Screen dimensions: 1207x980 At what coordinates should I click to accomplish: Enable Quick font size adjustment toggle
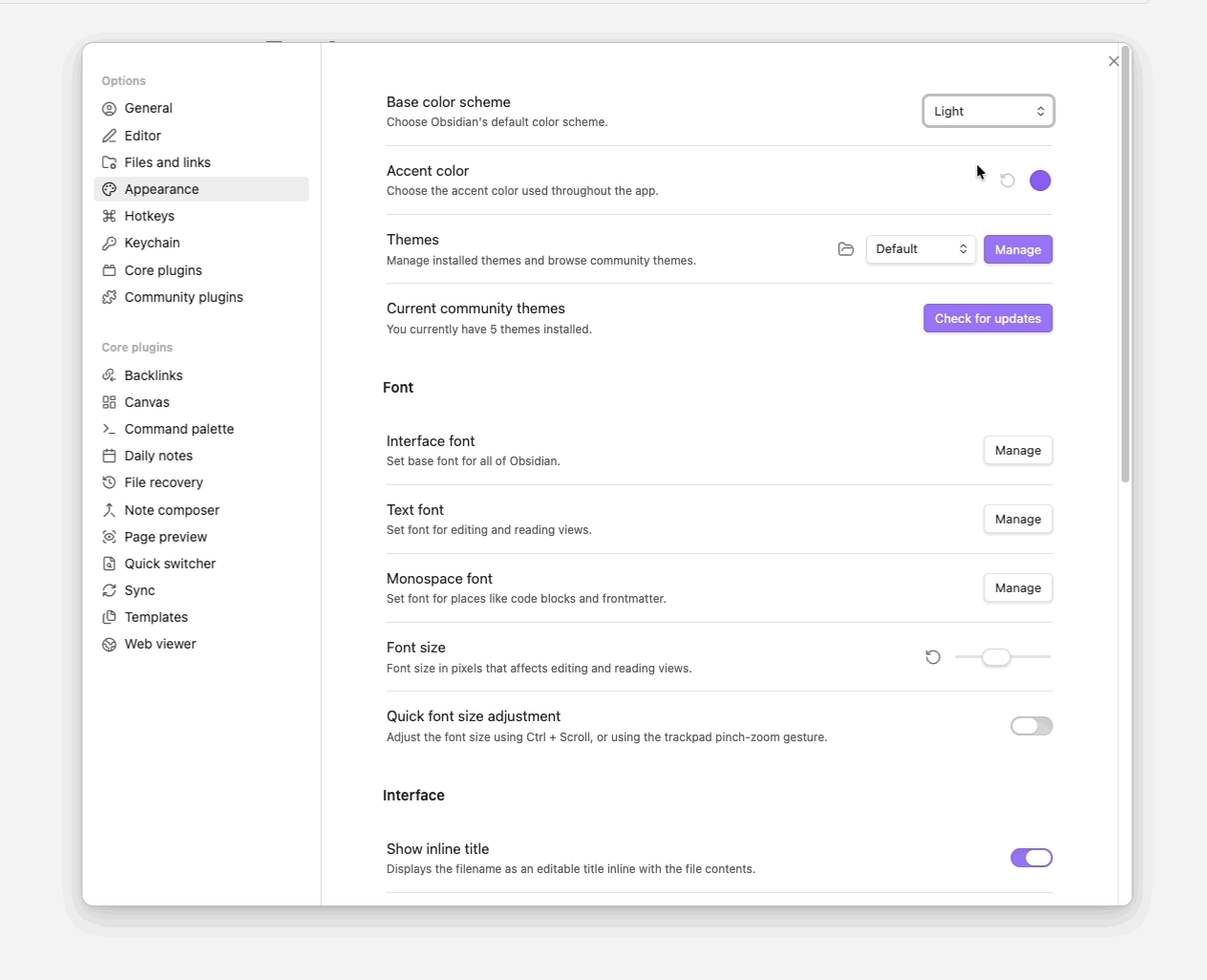click(1031, 726)
